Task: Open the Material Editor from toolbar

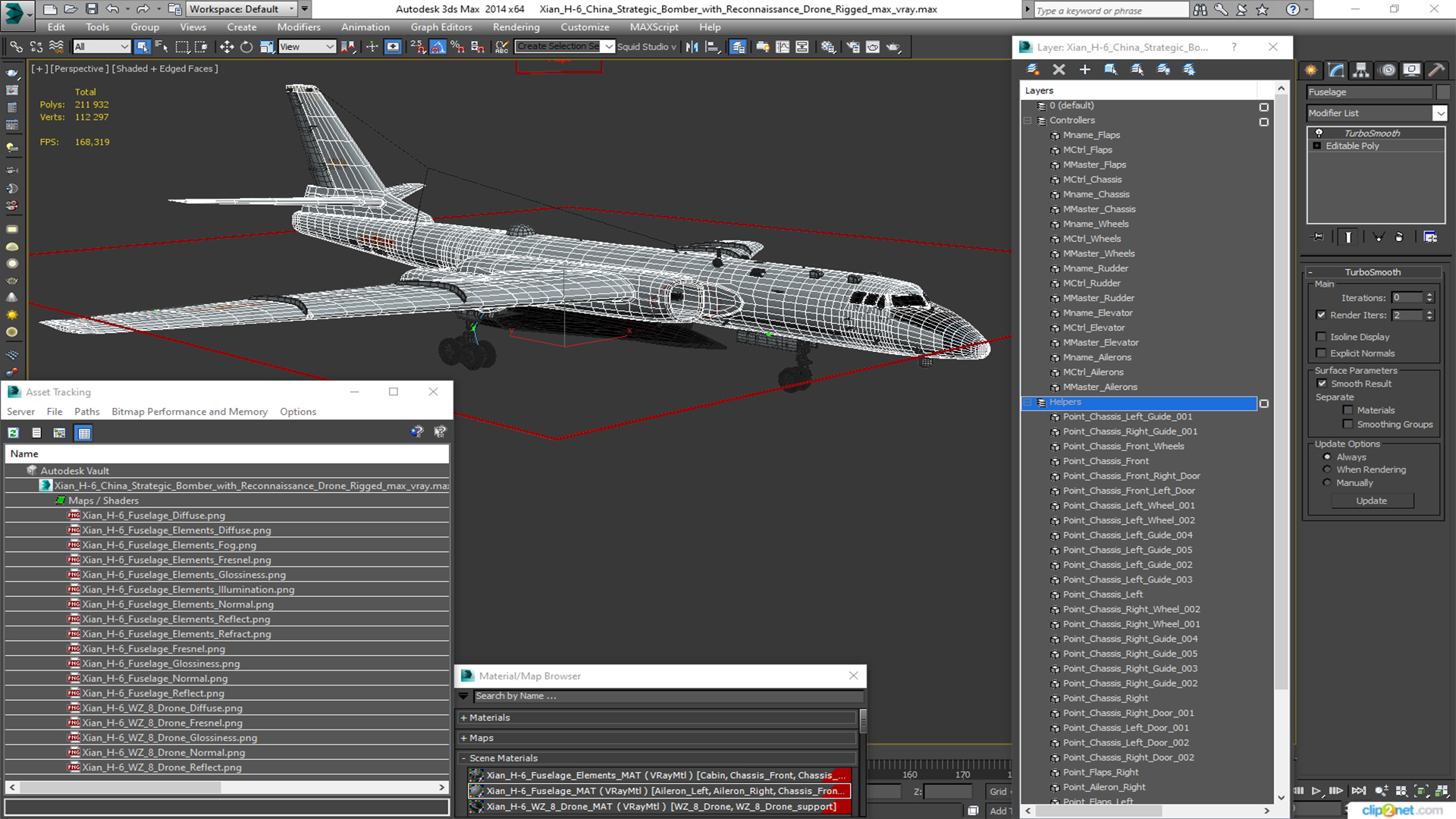Action: [x=828, y=47]
